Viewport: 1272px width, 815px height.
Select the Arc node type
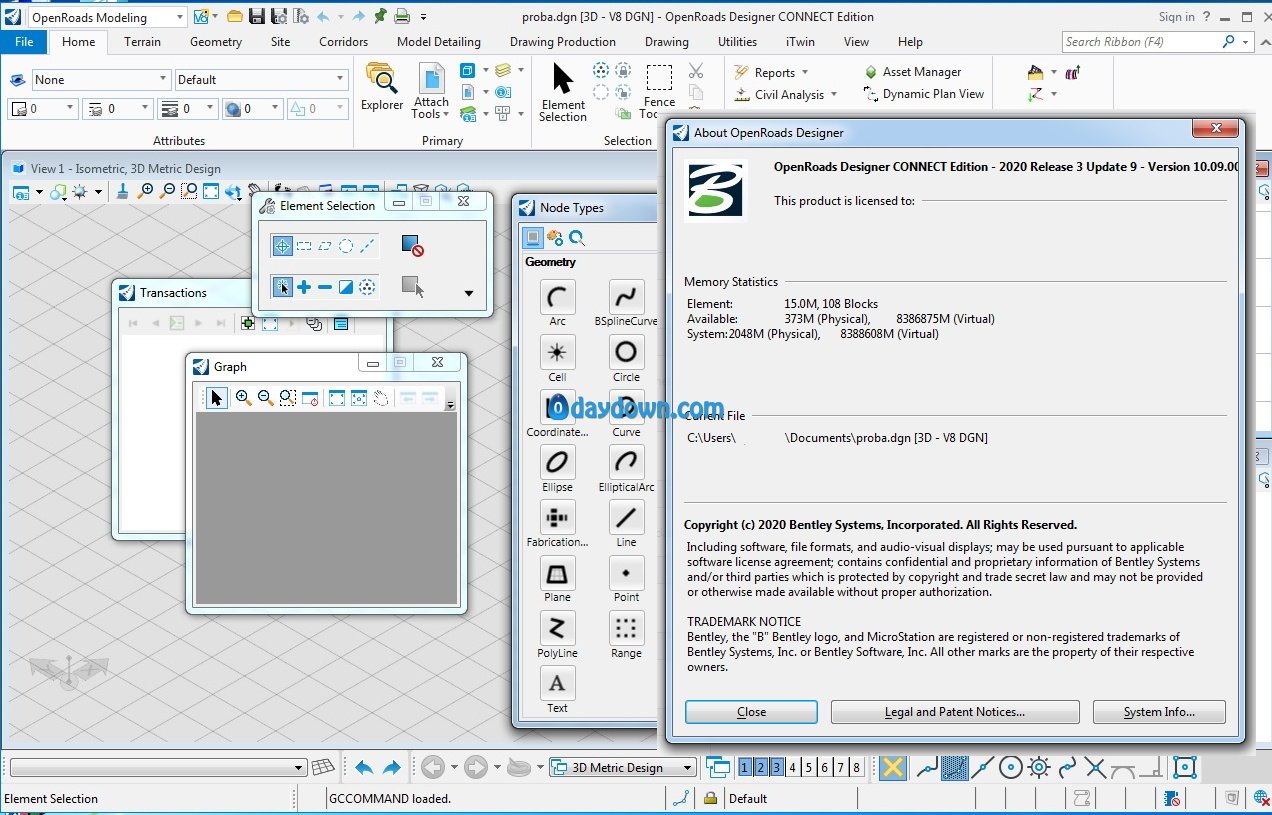(557, 297)
